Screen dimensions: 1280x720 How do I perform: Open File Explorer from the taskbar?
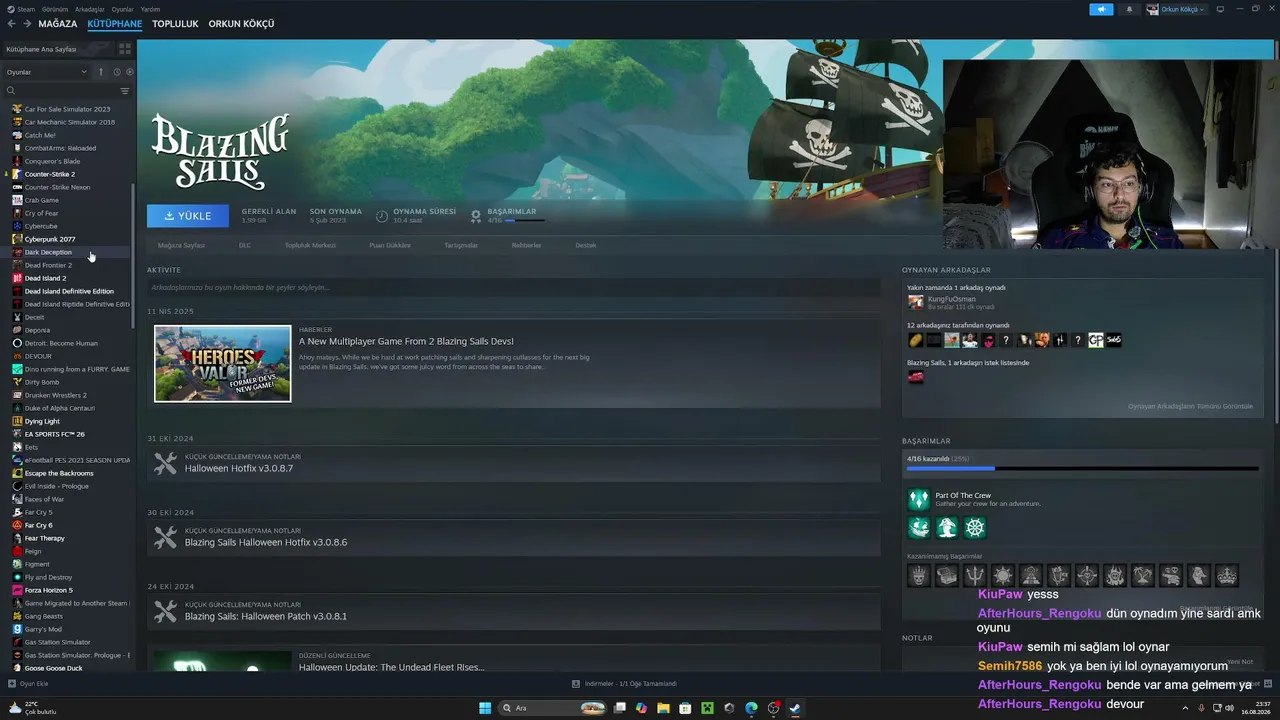point(663,708)
